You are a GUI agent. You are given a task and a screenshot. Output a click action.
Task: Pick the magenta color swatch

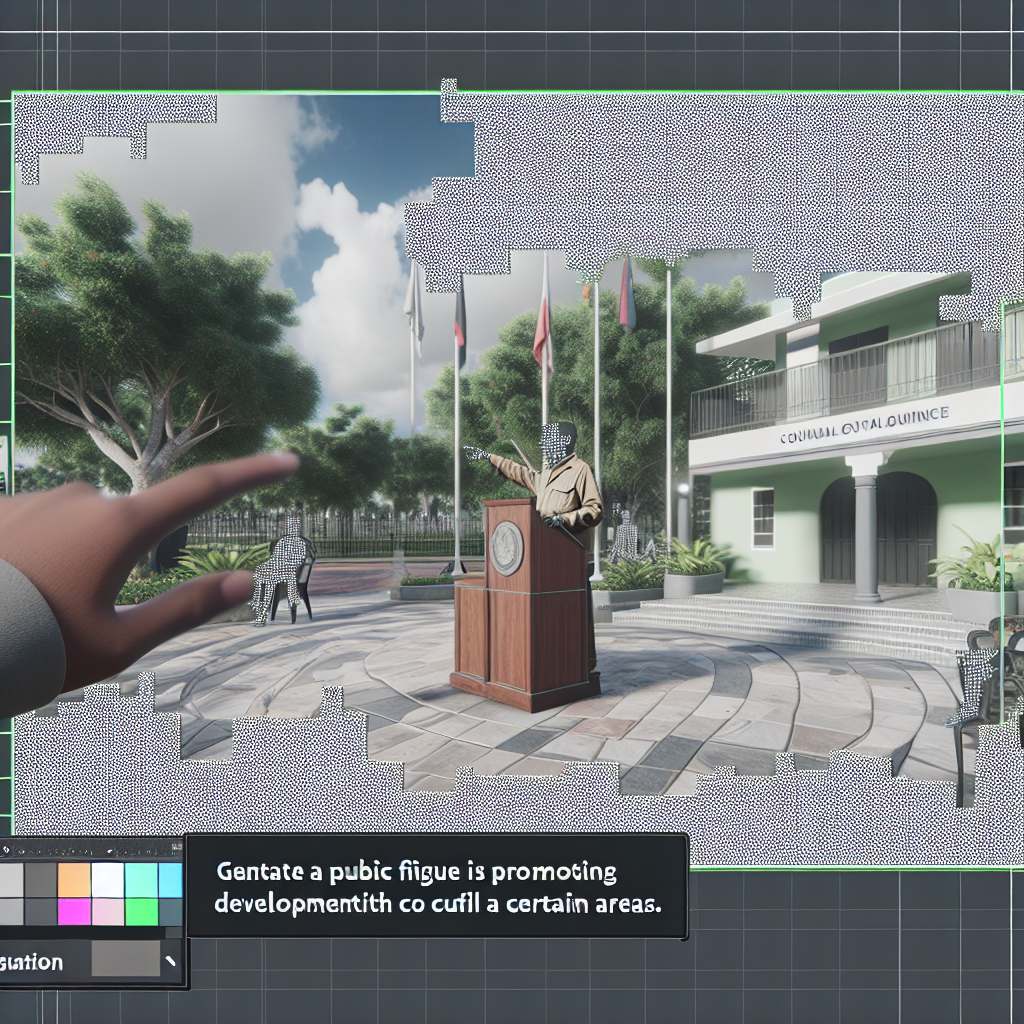pyautogui.click(x=74, y=912)
